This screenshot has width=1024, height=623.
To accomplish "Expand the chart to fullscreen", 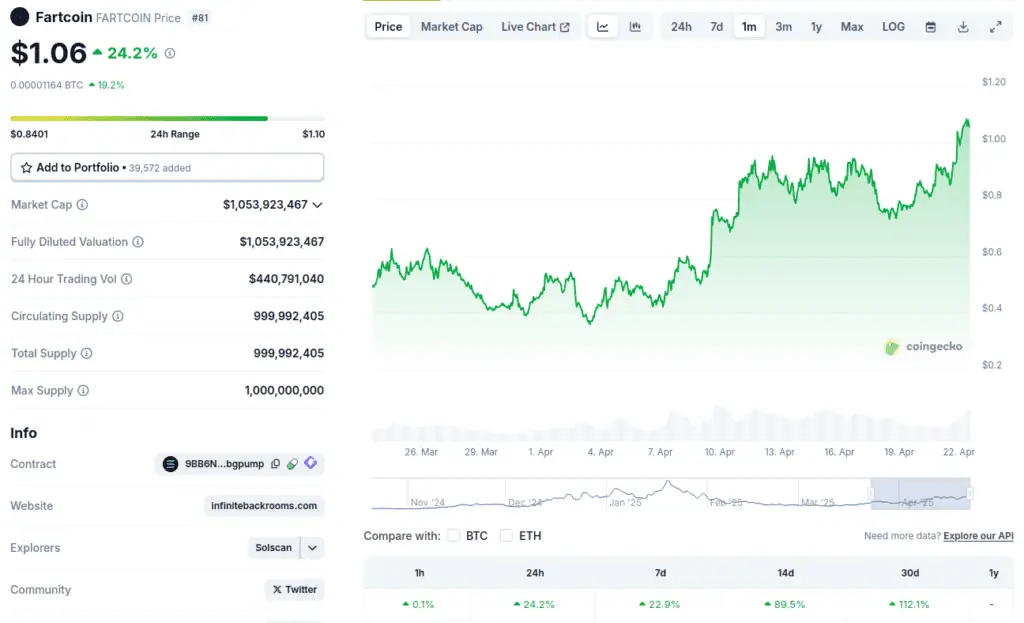I will (x=995, y=27).
